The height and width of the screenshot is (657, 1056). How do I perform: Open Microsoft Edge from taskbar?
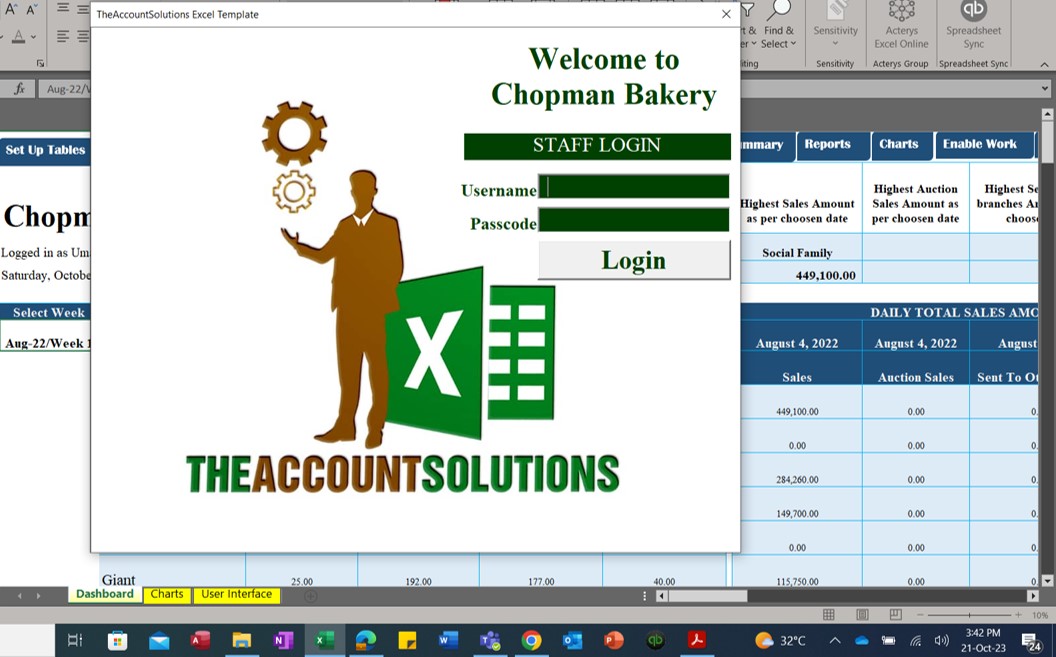[x=366, y=640]
